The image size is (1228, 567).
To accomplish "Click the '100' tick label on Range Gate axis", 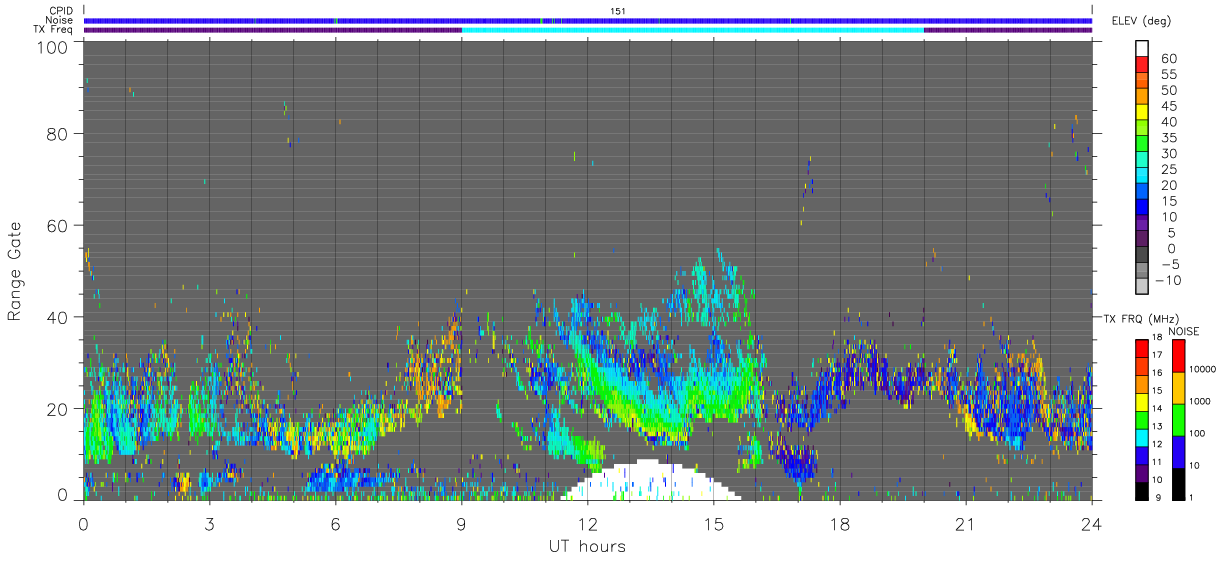I will coord(52,47).
